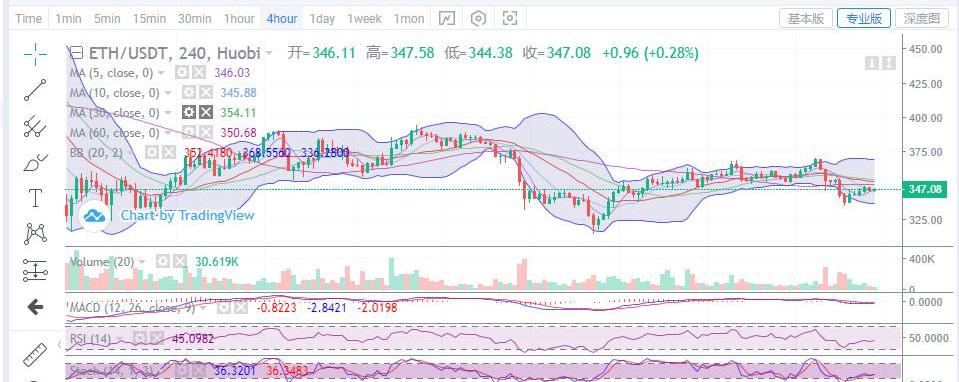This screenshot has height=382, width=959.
Task: Open the indicators chart-line icon
Action: pyautogui.click(x=448, y=19)
